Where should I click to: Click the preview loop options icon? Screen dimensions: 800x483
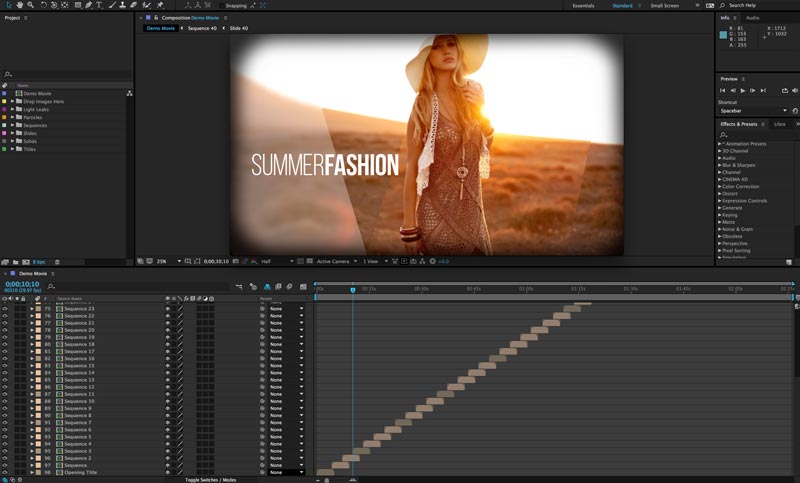pyautogui.click(x=785, y=90)
